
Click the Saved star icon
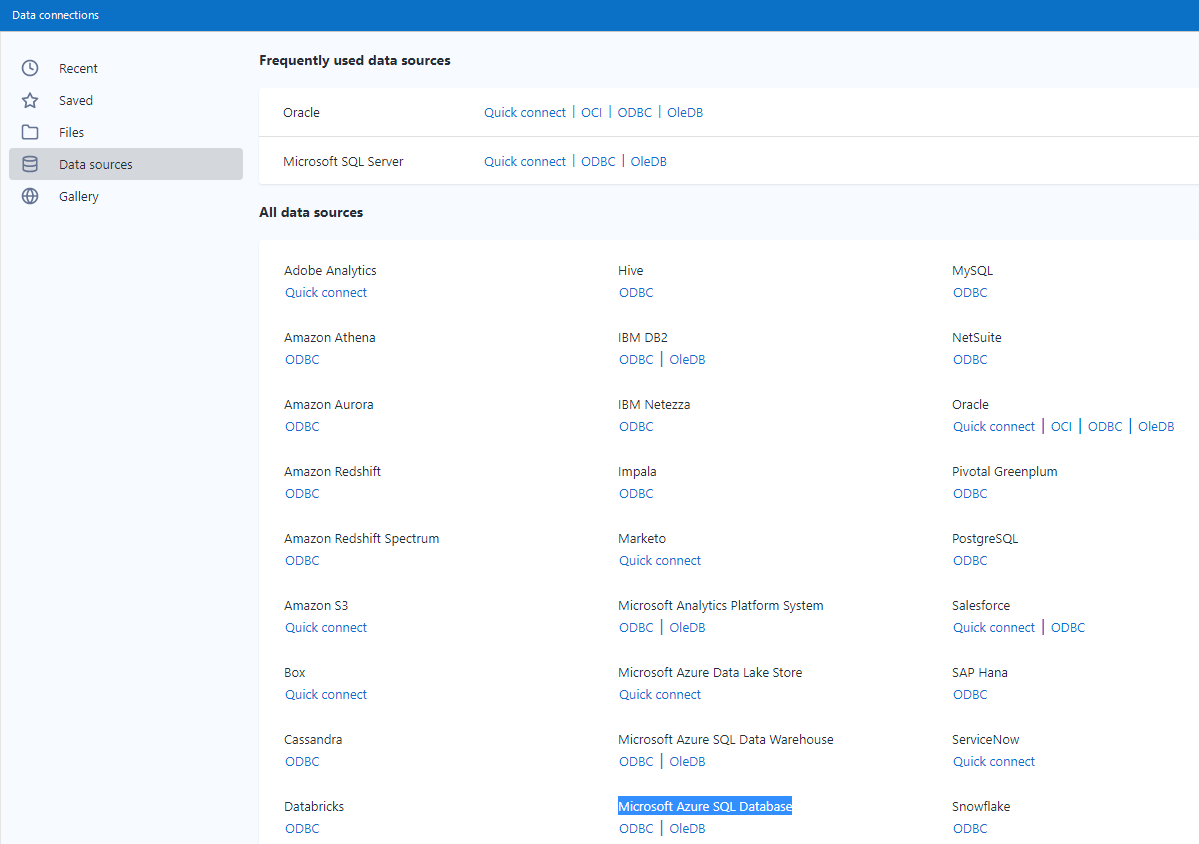29,100
